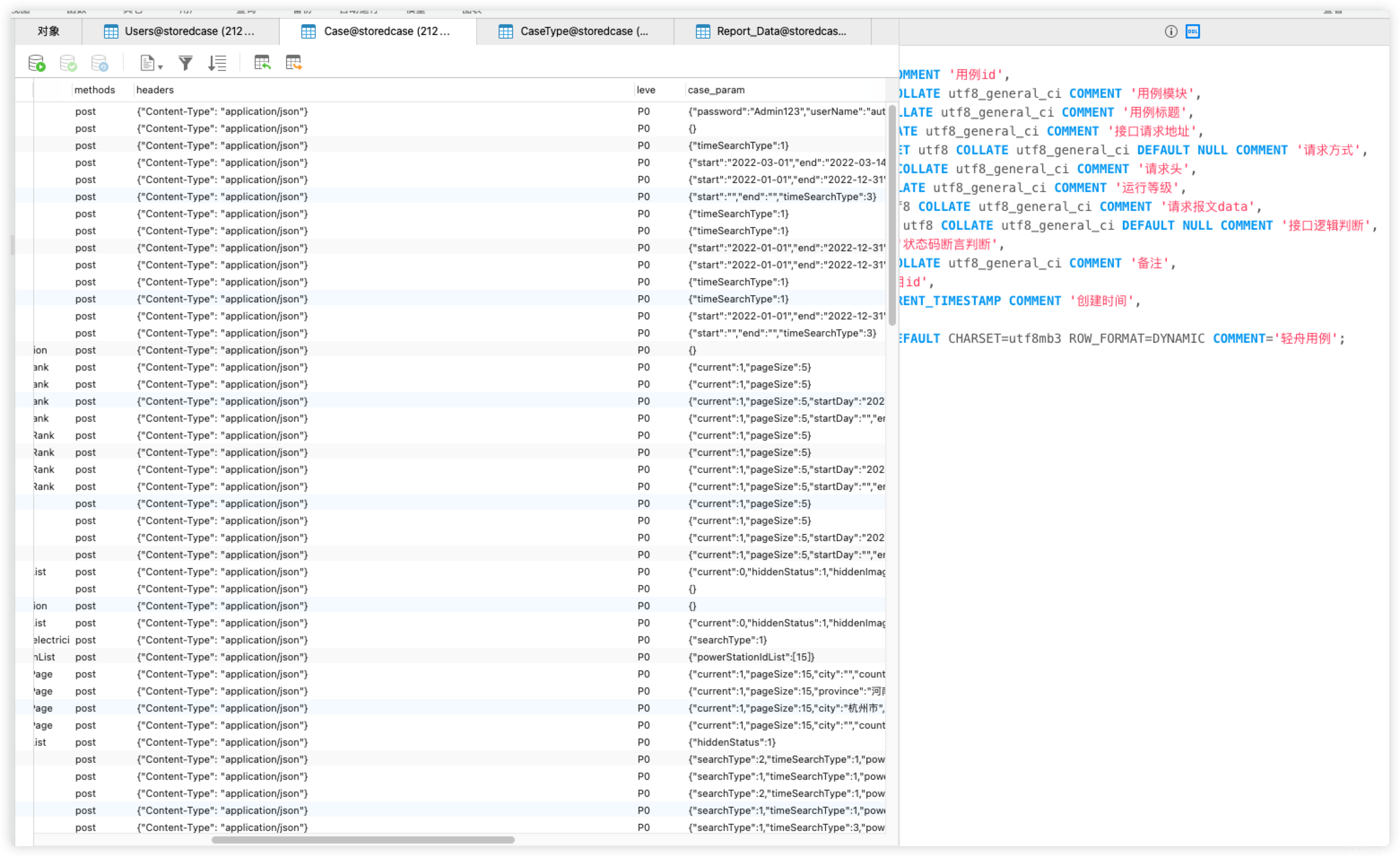Click ROW_FORMAT=DYNAMIC in the DDL text

click(x=1136, y=338)
